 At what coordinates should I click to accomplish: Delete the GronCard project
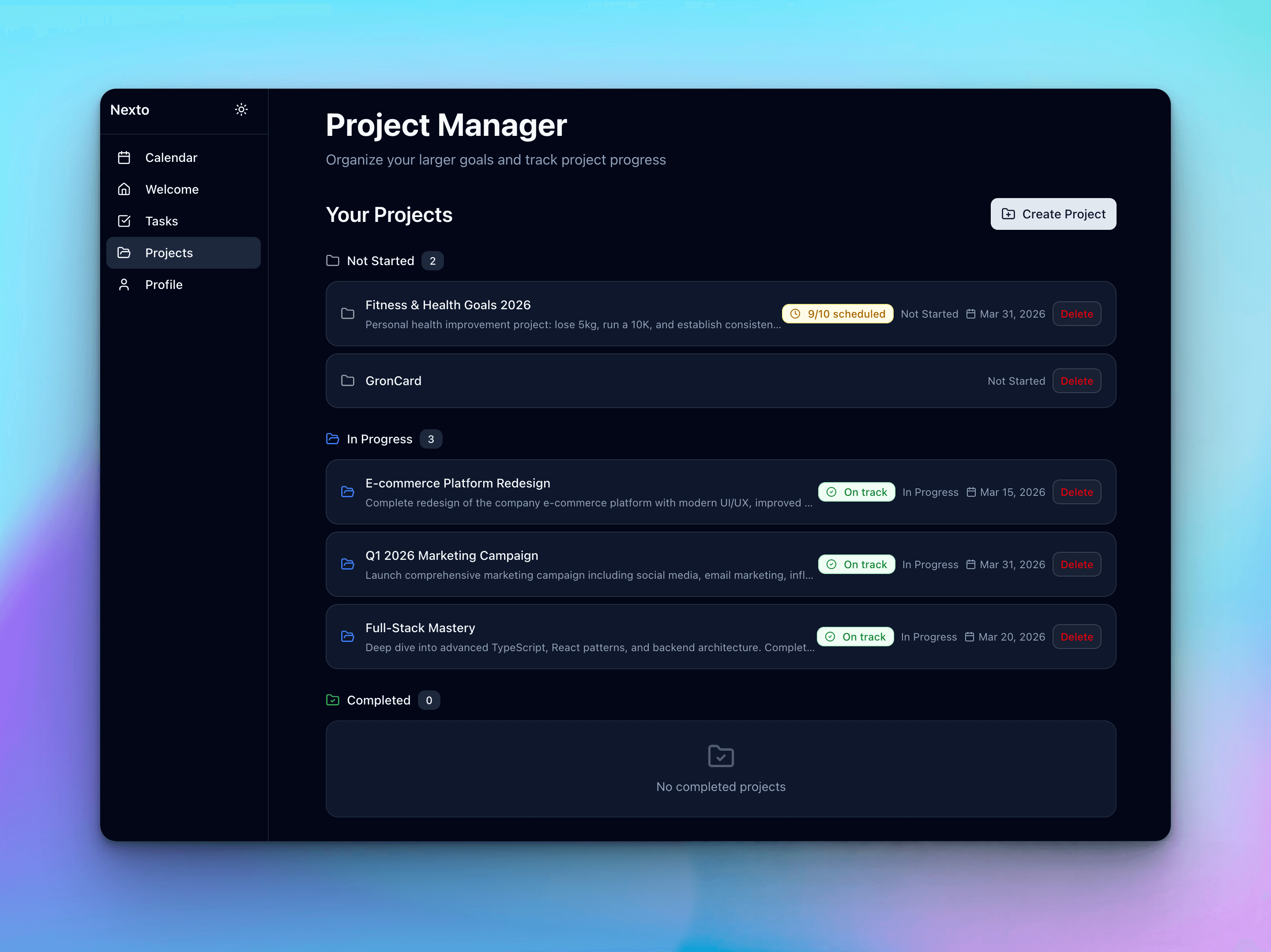[x=1076, y=380]
